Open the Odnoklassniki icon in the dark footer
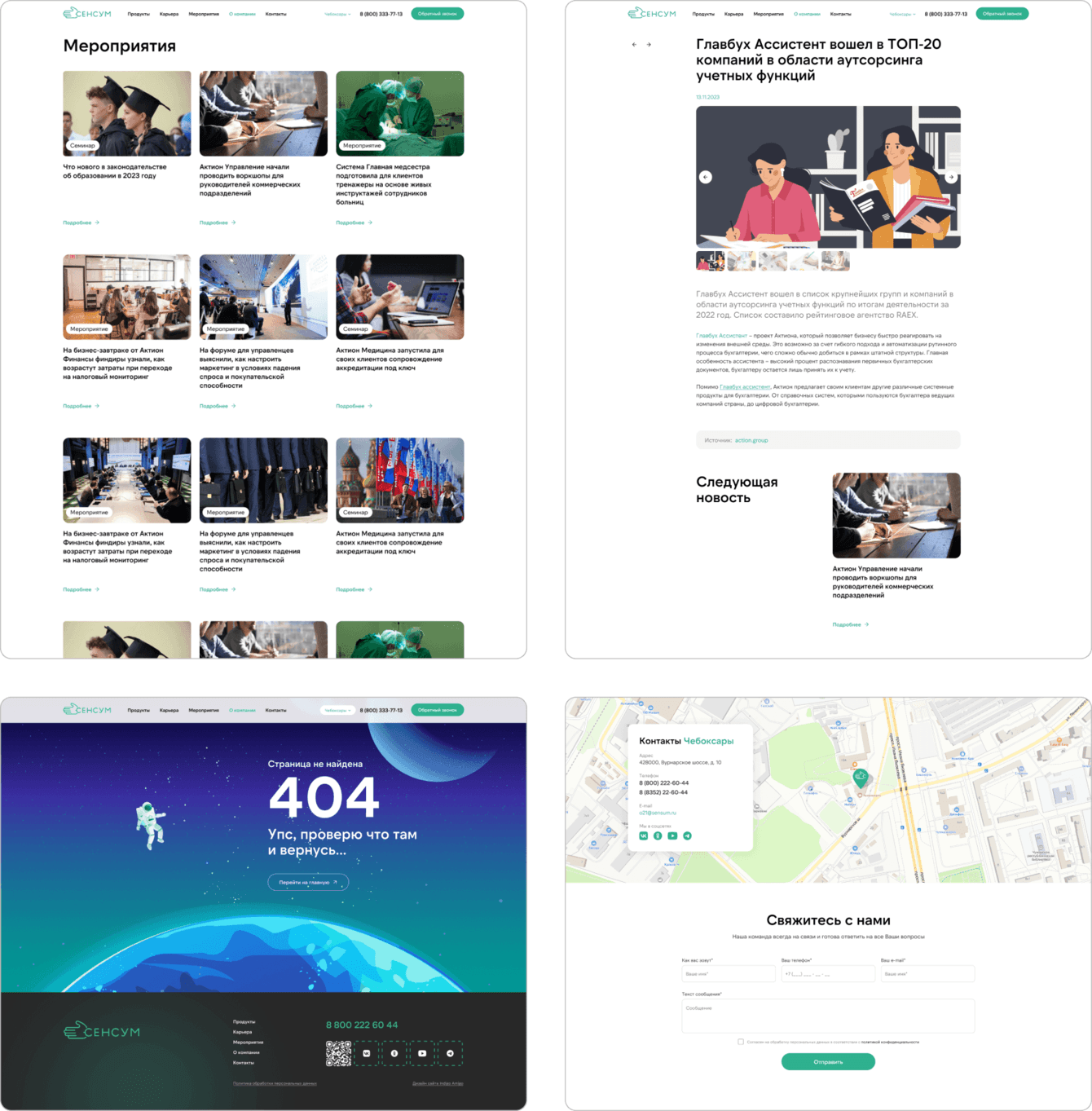 point(394,1053)
